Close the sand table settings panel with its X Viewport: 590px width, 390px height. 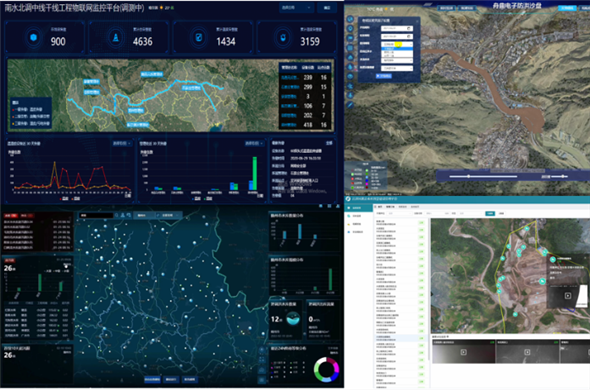(417, 20)
